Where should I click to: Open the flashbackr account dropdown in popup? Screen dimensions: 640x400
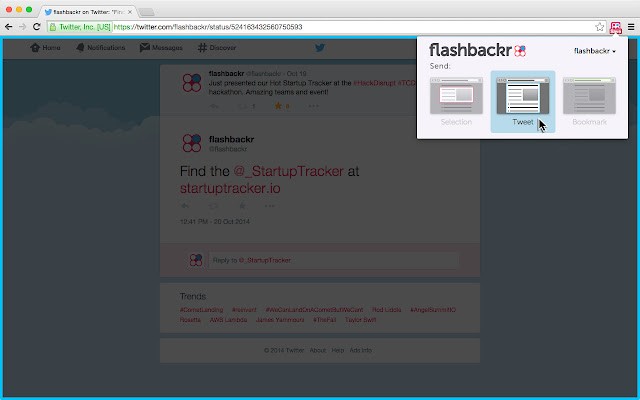point(595,51)
